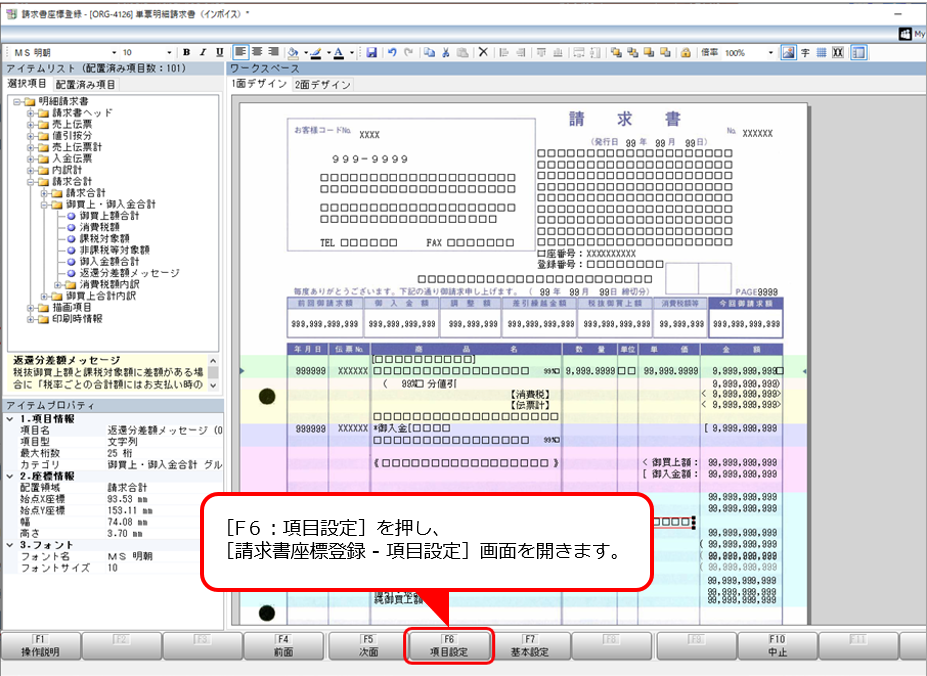Click third layer-order icon in toolbar
This screenshot has height=676, width=927.
[649, 53]
